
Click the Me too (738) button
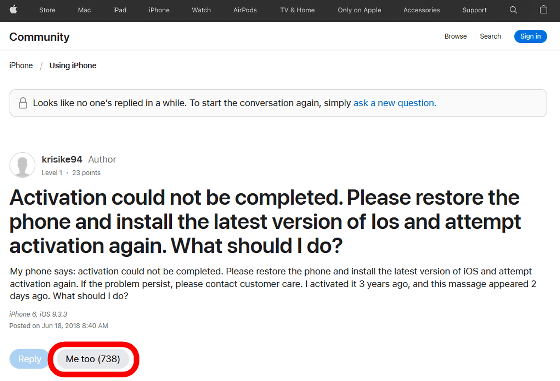(93, 359)
